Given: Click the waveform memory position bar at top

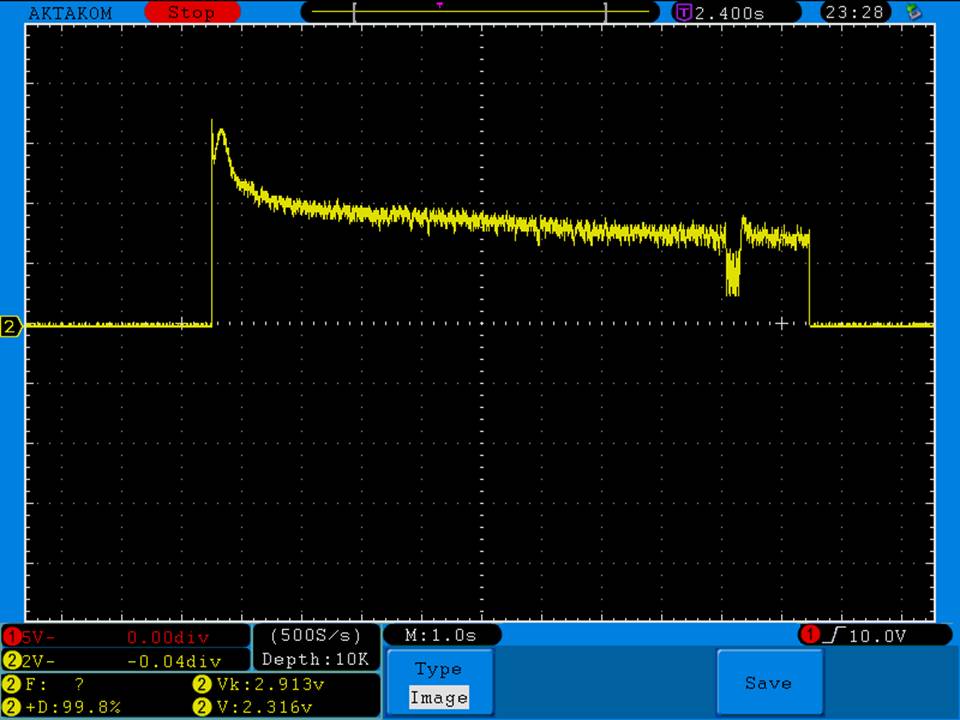Looking at the screenshot, I should [480, 13].
